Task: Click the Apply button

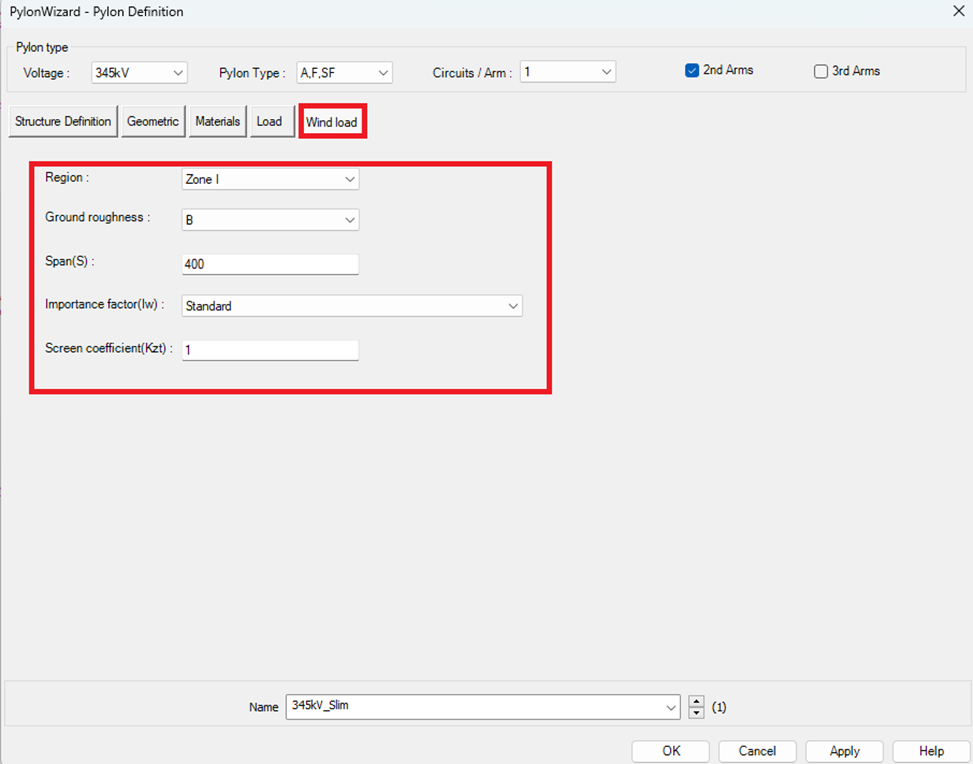Action: (845, 751)
